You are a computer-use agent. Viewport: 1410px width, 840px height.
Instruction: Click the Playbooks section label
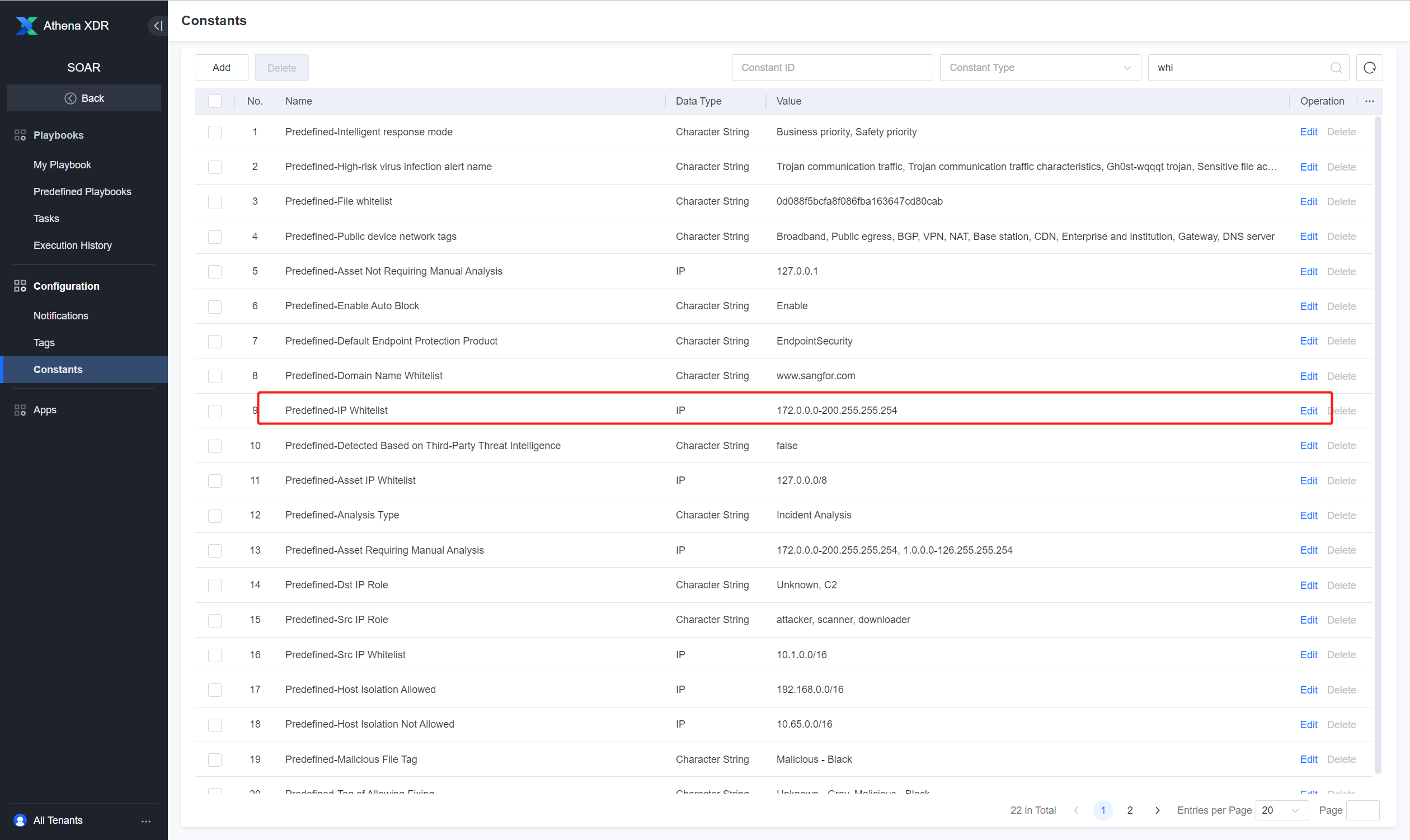[x=58, y=135]
